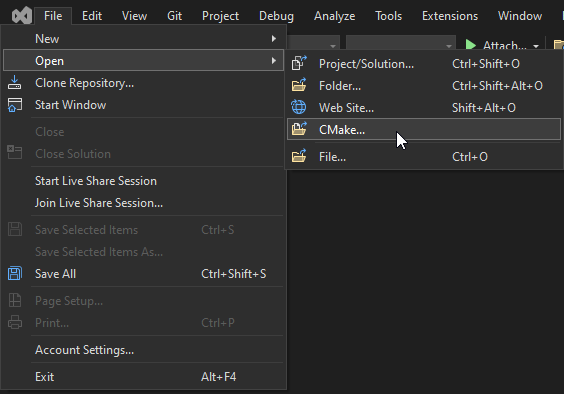Open the Git menu

click(174, 16)
